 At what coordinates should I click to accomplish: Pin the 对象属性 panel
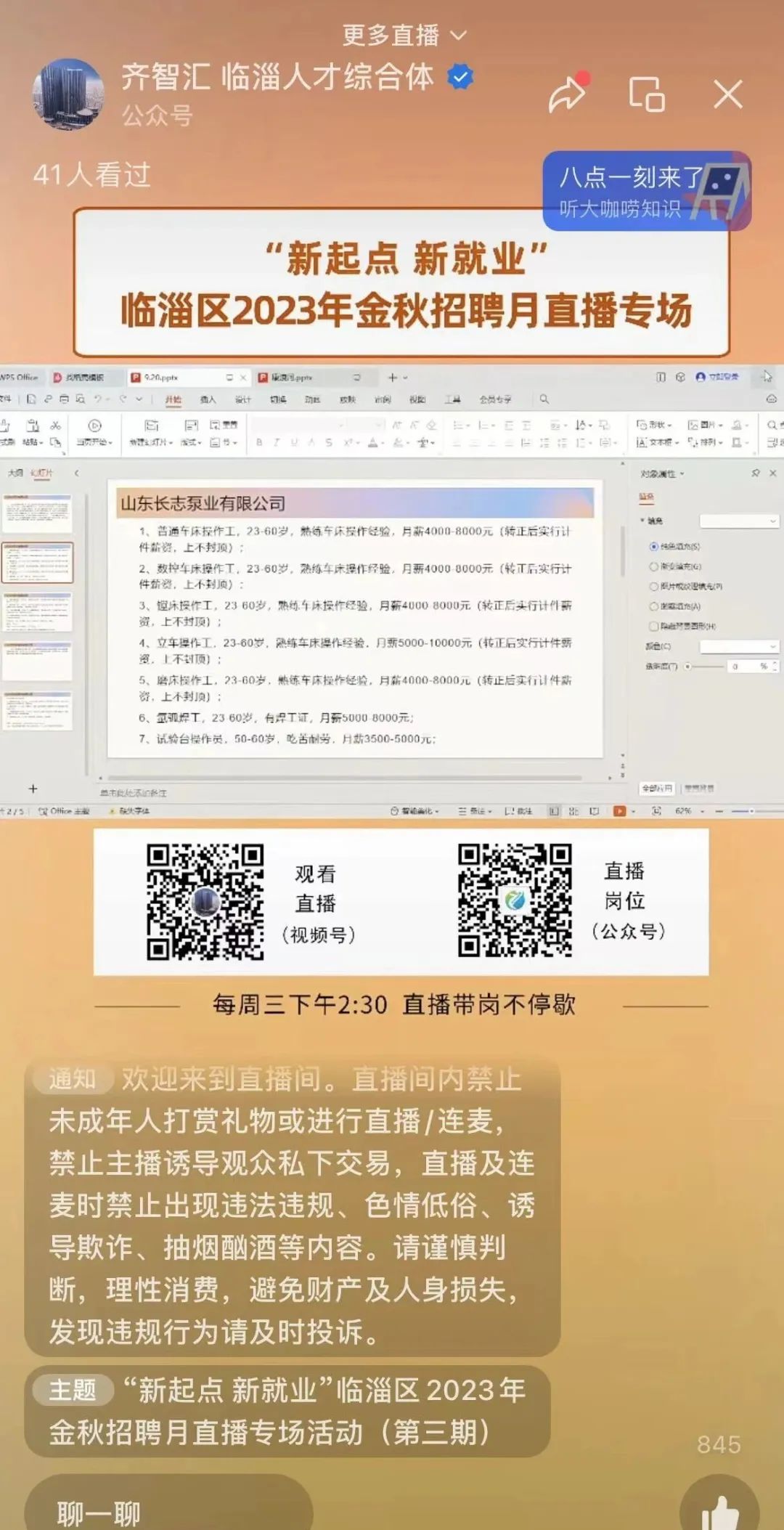[x=755, y=473]
